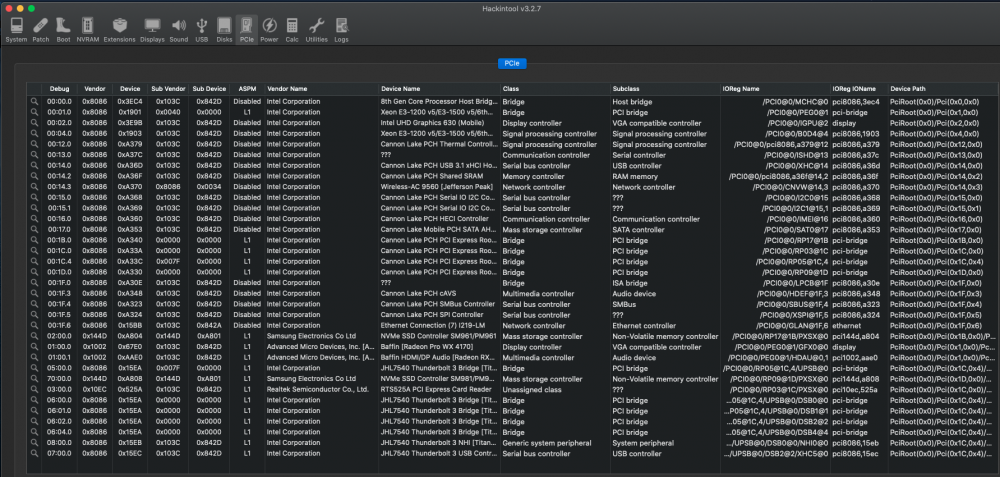Select the Boot toolbar icon

pyautogui.click(x=63, y=30)
